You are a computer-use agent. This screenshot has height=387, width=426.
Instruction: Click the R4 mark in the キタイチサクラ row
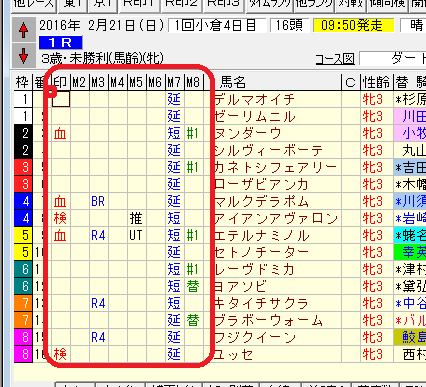point(98,303)
